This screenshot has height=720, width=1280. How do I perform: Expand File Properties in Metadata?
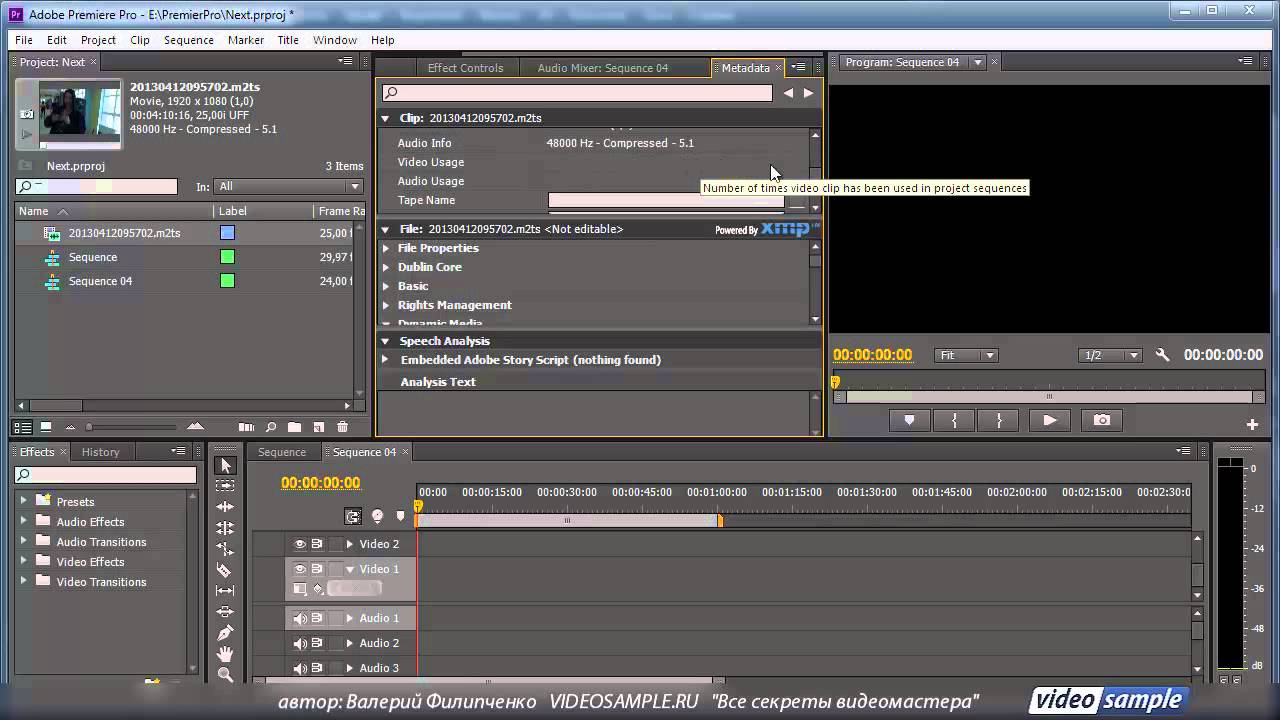point(386,248)
